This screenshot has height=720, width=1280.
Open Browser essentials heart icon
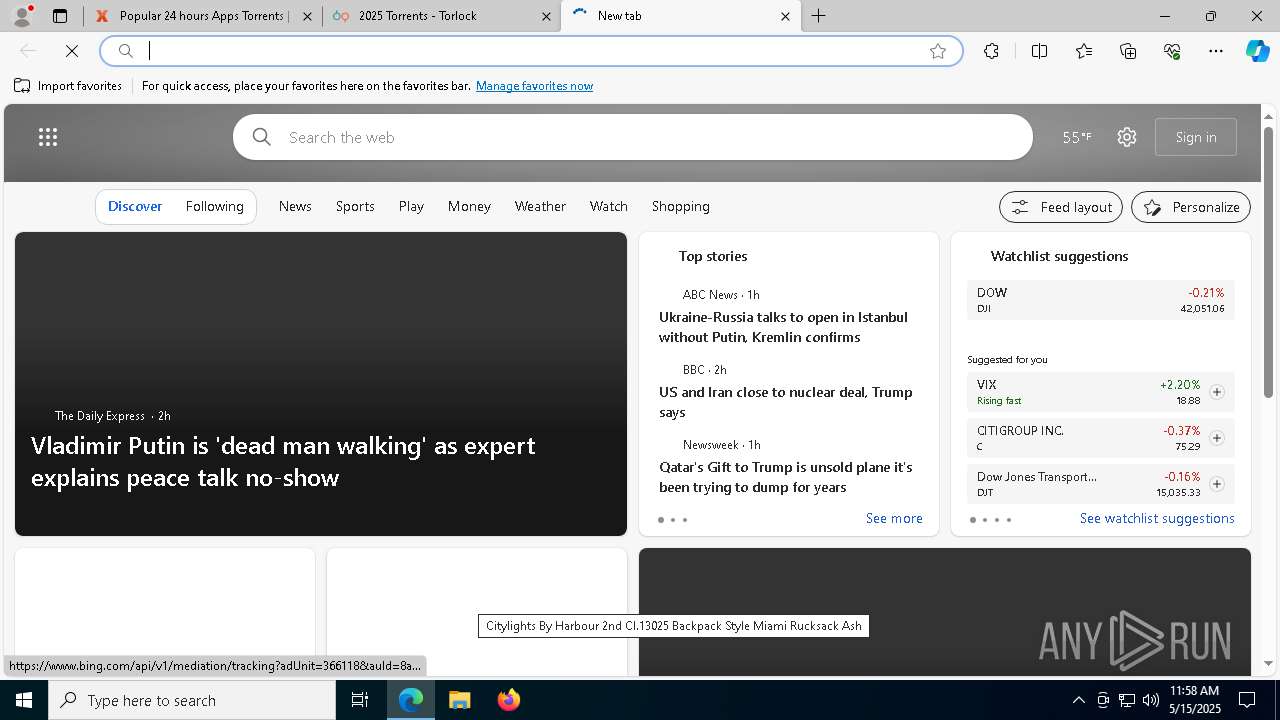(x=1172, y=51)
